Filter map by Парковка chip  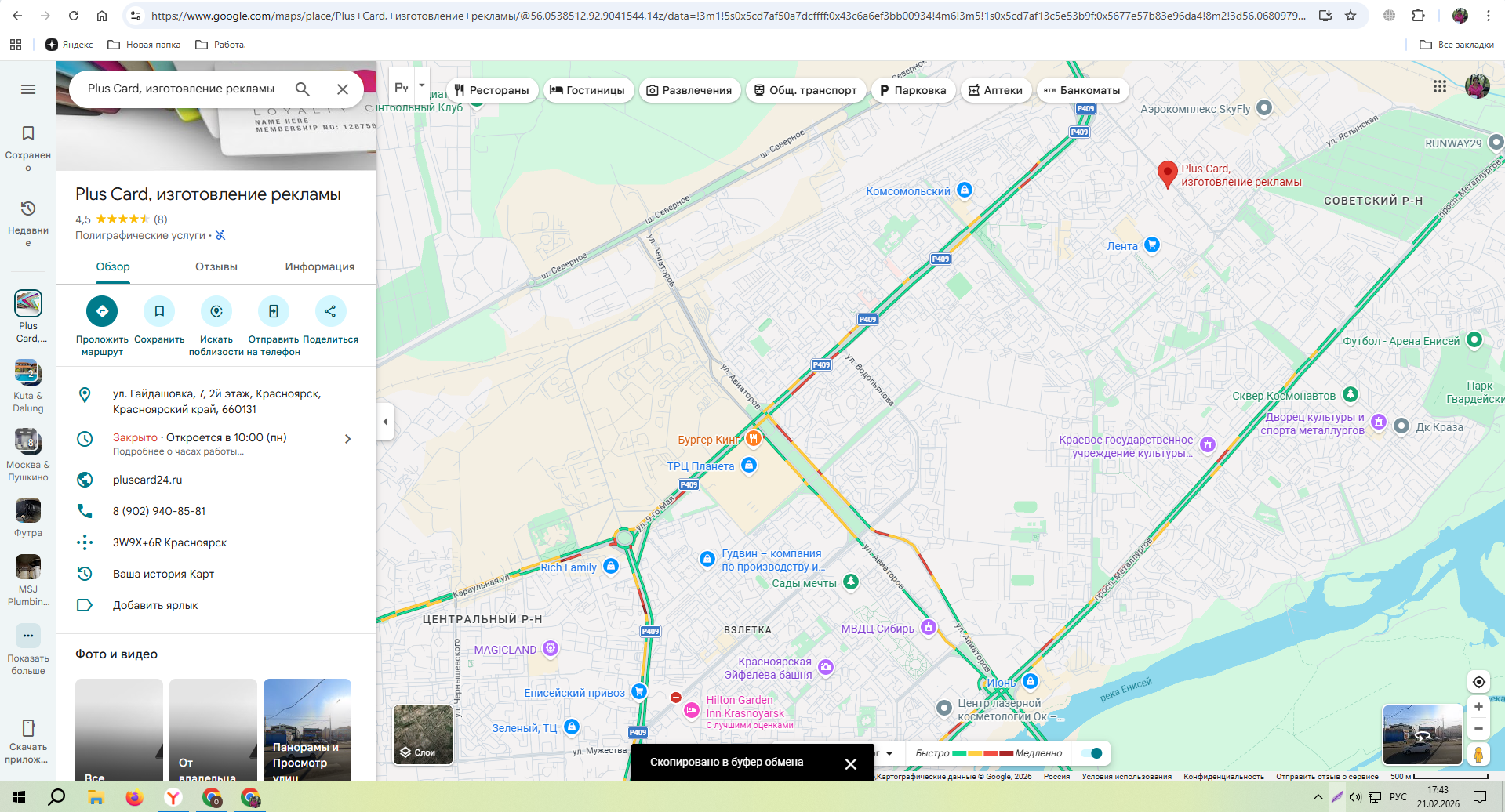pyautogui.click(x=913, y=90)
